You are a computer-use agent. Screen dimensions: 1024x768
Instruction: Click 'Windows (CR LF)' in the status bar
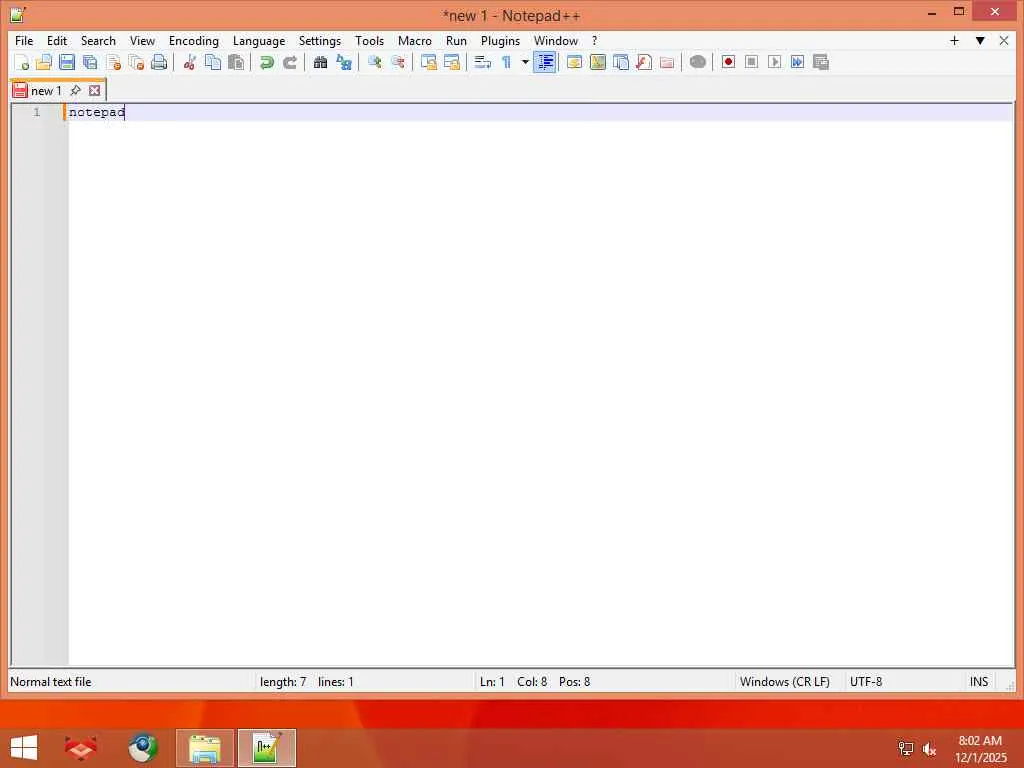(784, 682)
